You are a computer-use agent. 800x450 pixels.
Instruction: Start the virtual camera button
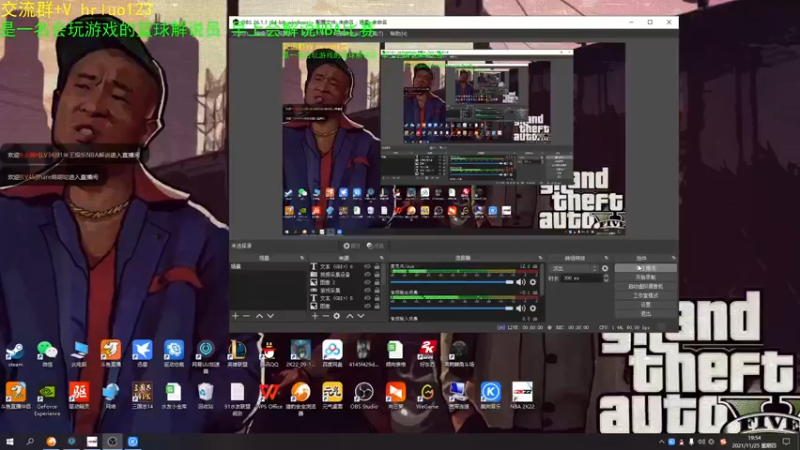coord(645,286)
